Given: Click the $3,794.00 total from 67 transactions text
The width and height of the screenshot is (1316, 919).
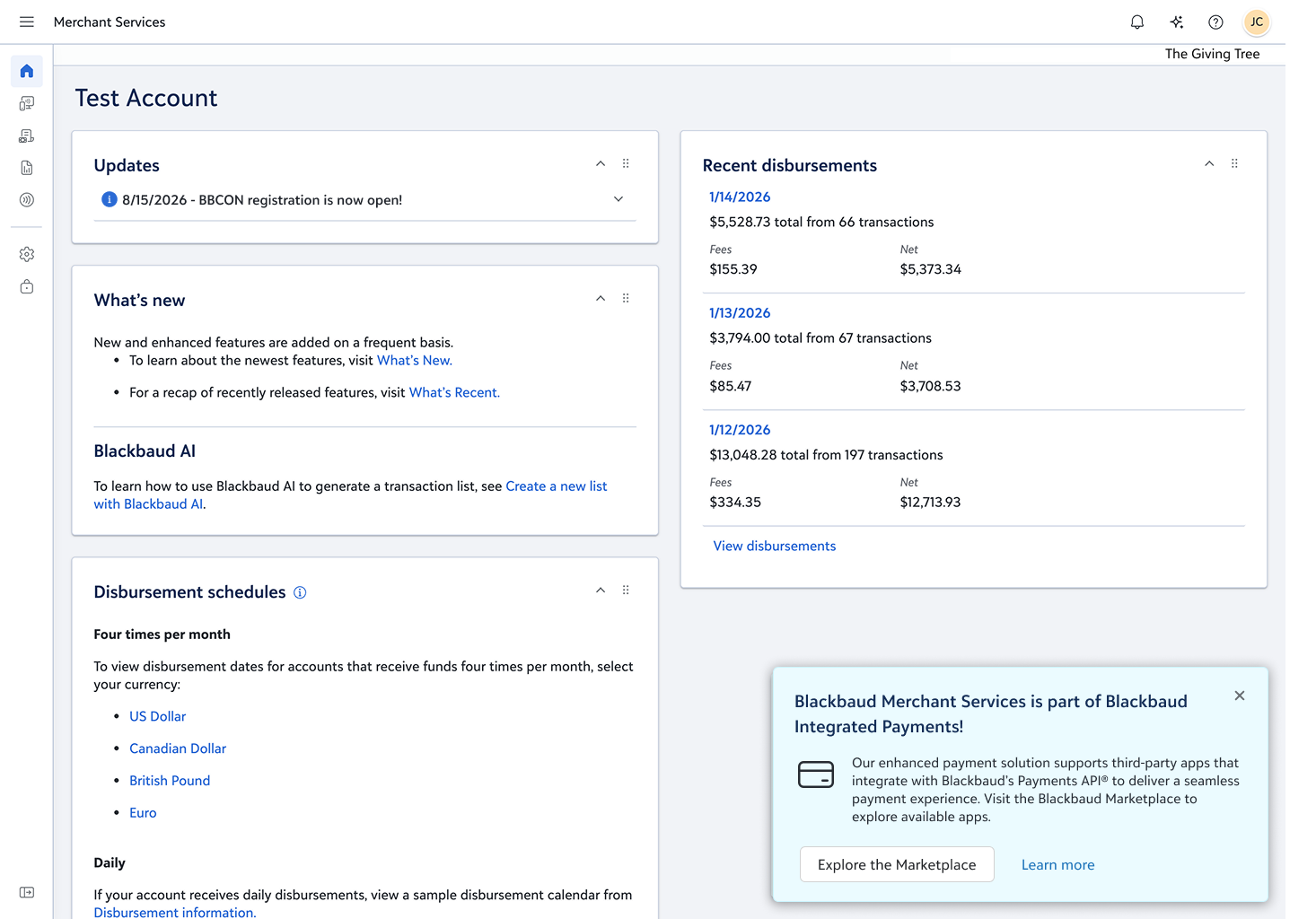Looking at the screenshot, I should click(820, 338).
